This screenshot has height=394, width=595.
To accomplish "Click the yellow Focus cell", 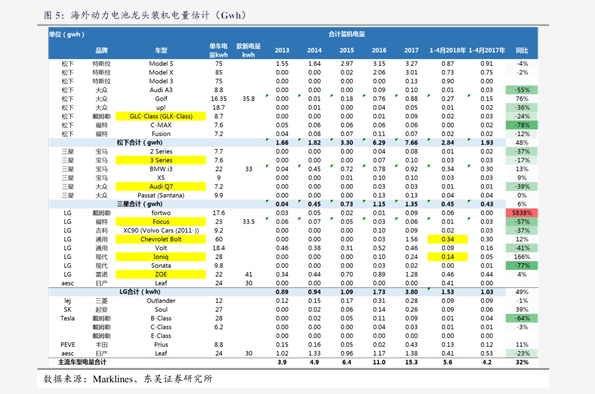I will [161, 221].
